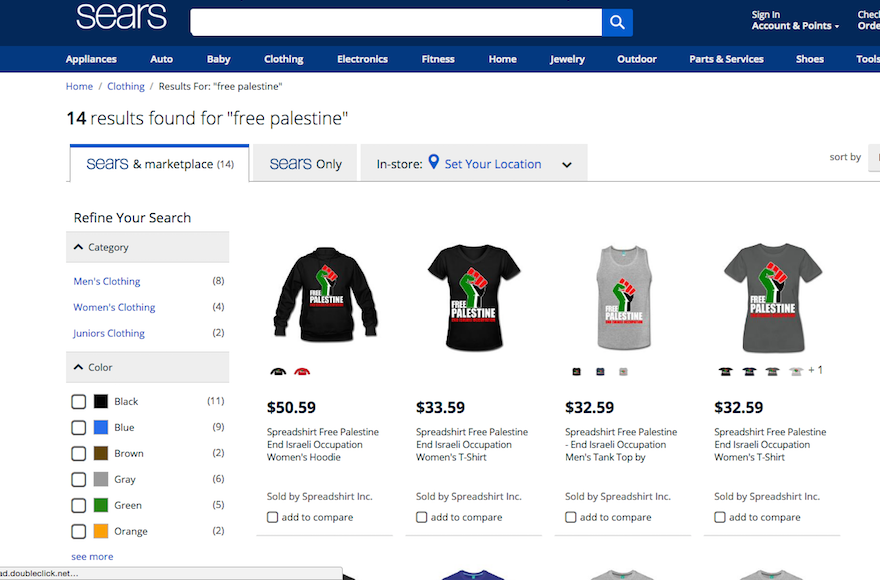
Task: Collapse the Color filter section
Action: [78, 367]
